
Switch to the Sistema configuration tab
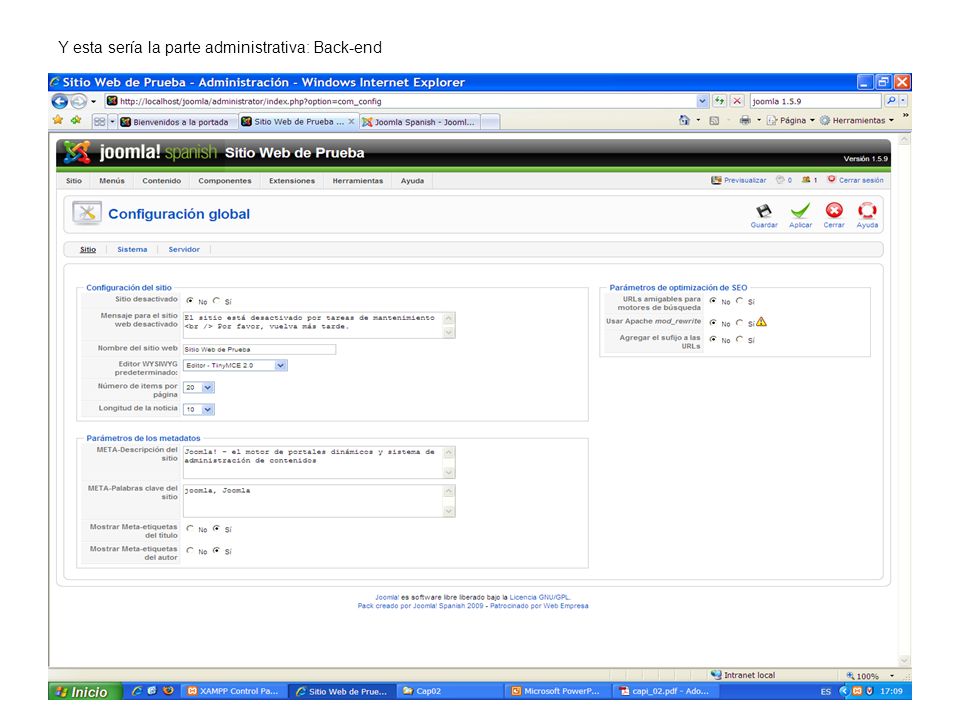[x=132, y=249]
